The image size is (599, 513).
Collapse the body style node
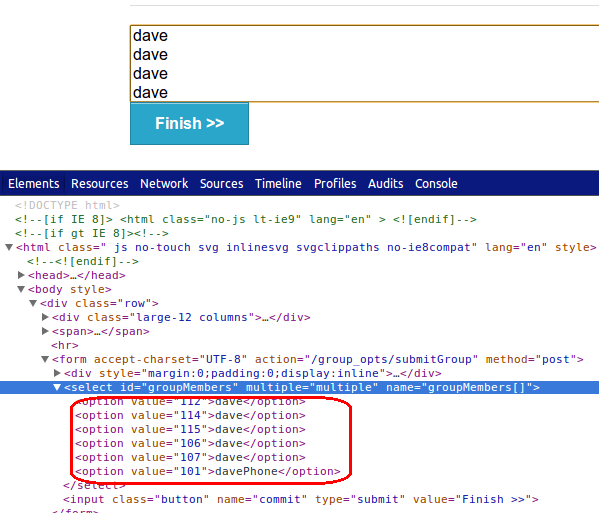coord(21,289)
